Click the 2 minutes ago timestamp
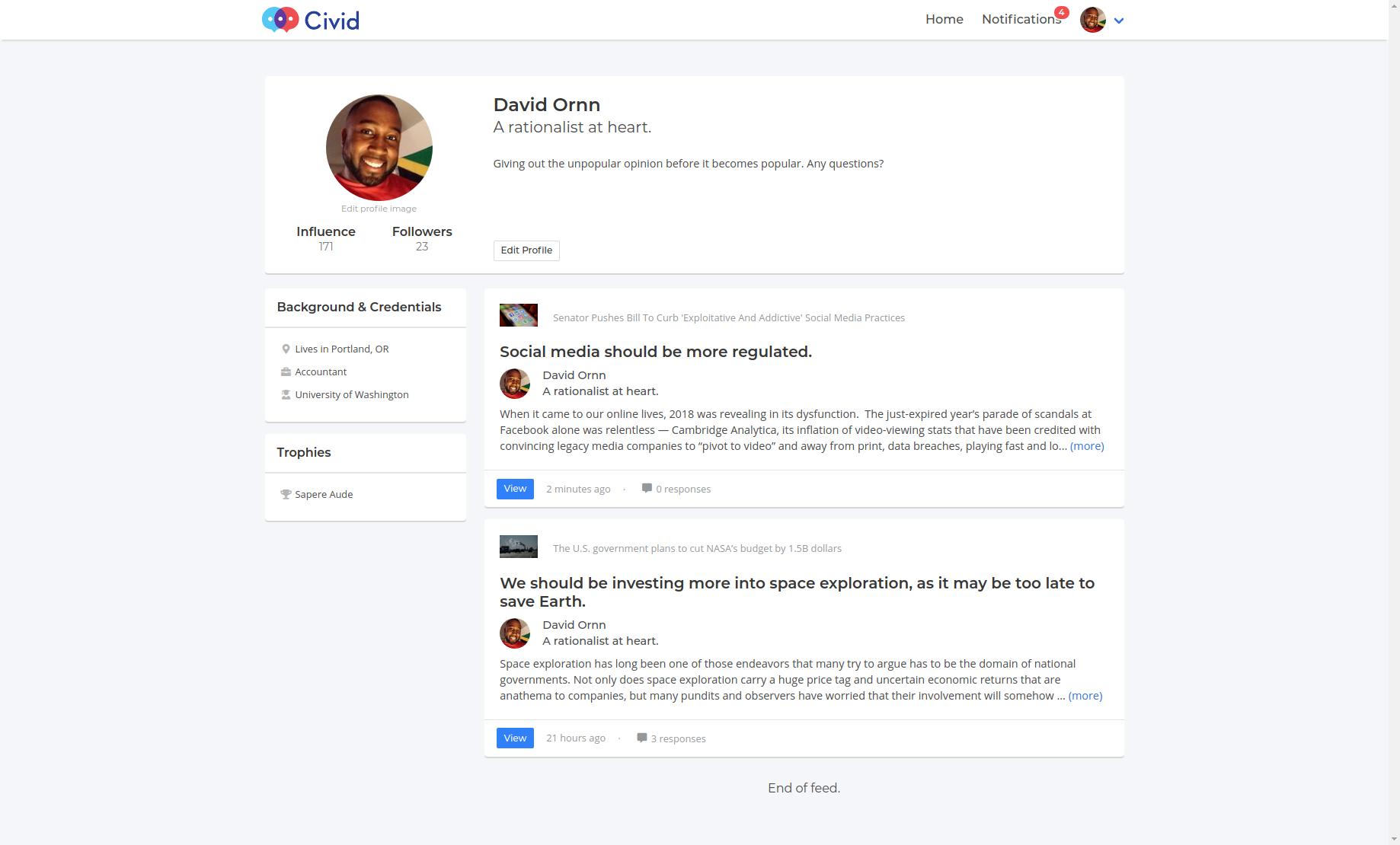The image size is (1400, 845). tap(578, 489)
